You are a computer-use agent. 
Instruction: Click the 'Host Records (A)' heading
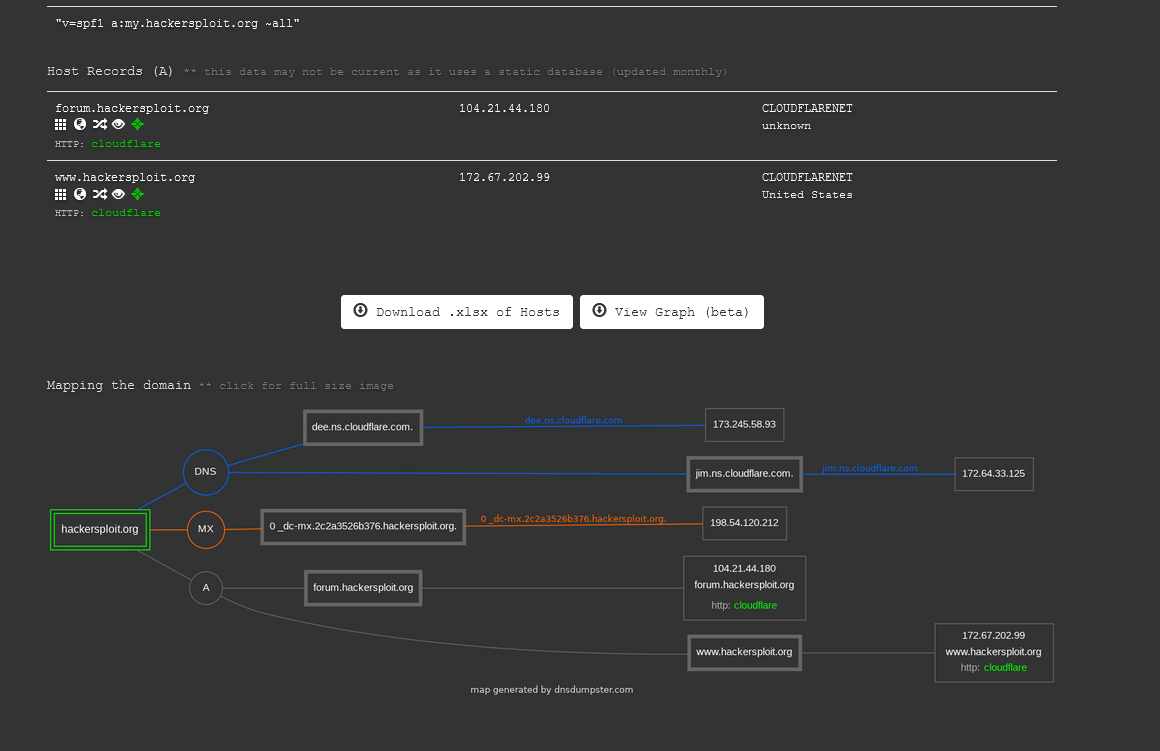pos(109,71)
